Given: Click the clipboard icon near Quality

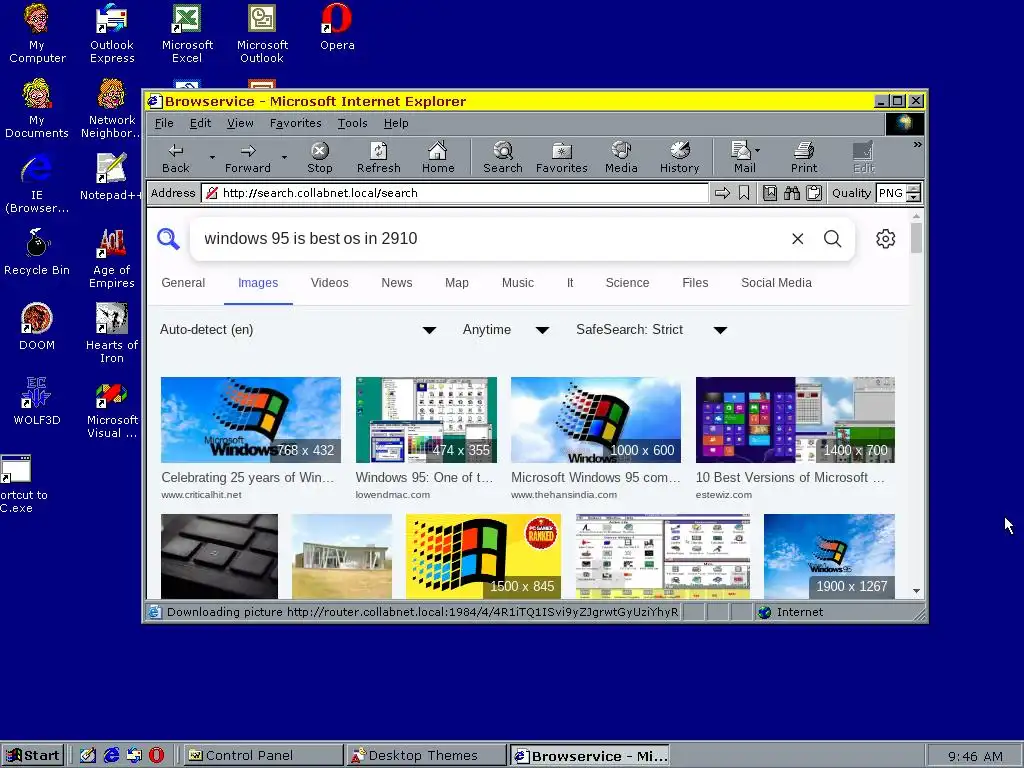Looking at the screenshot, I should click(814, 193).
